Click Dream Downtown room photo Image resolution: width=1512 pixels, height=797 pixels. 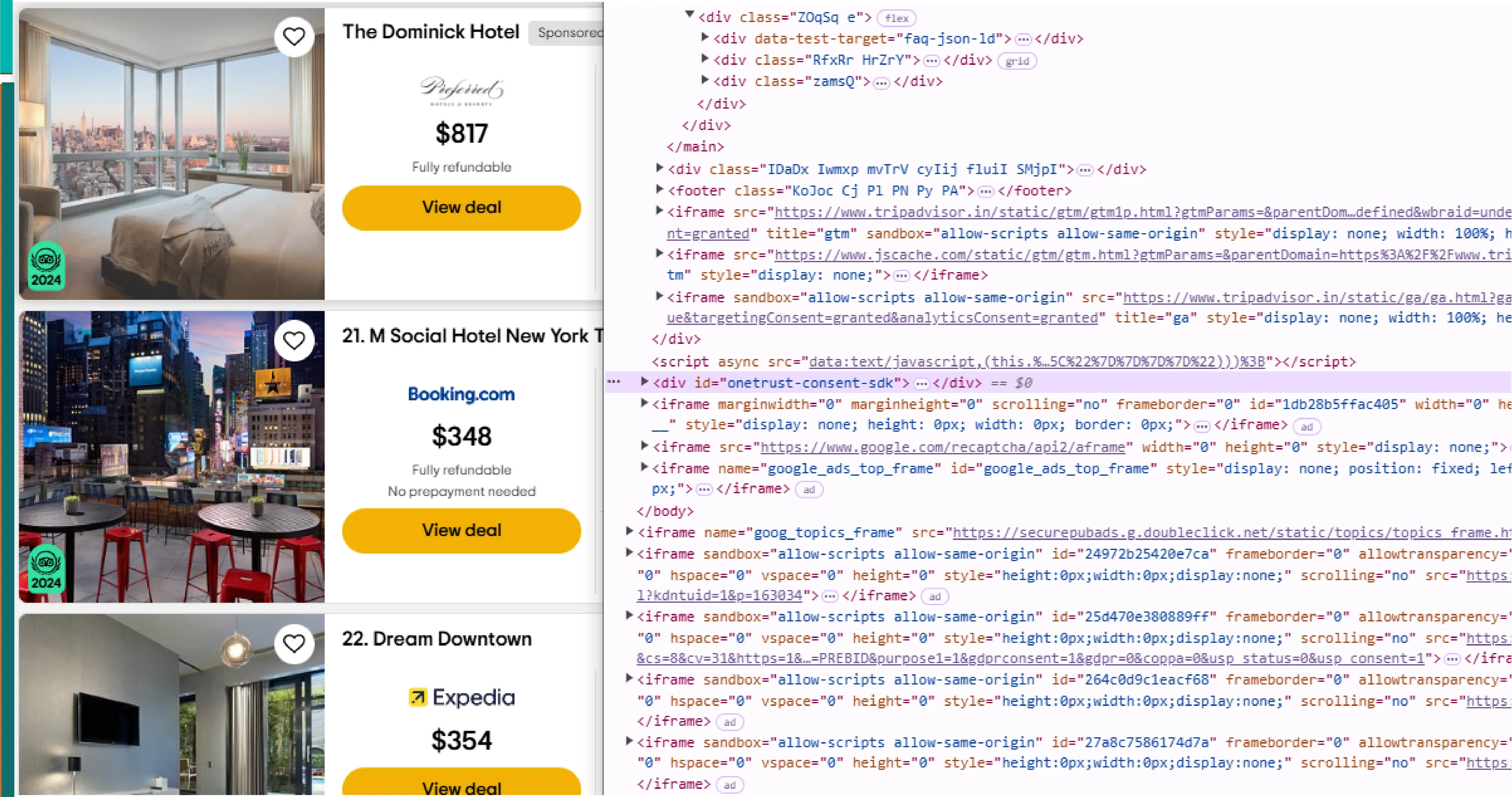pos(171,705)
